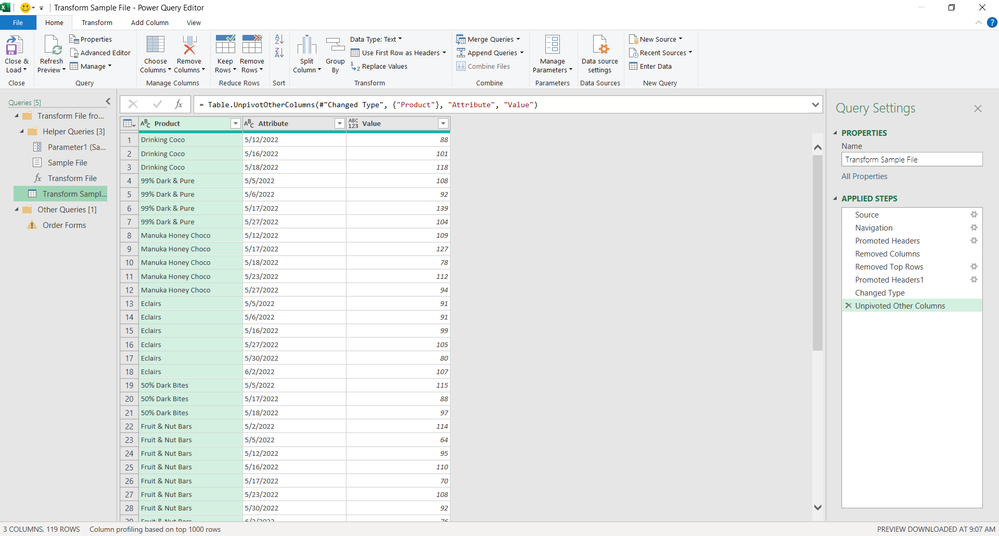The image size is (999, 536).
Task: Click the Replace Values icon
Action: [356, 66]
